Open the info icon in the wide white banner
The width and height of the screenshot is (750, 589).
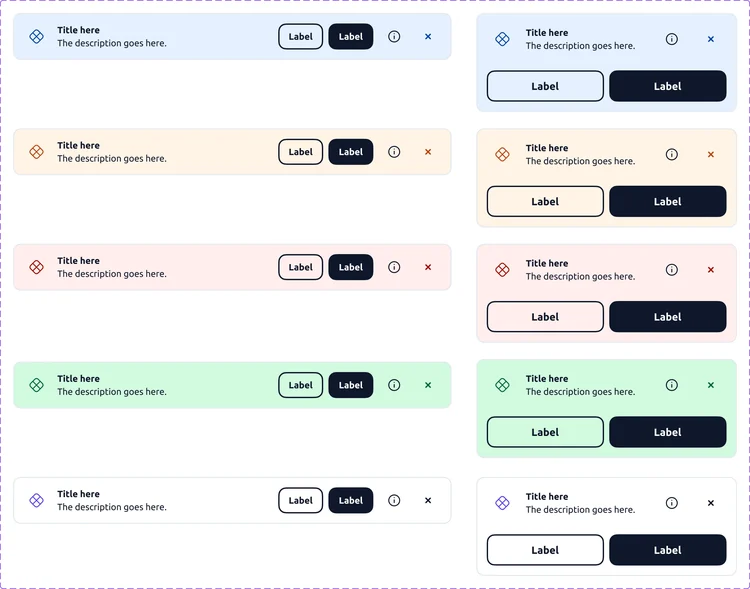(x=394, y=500)
